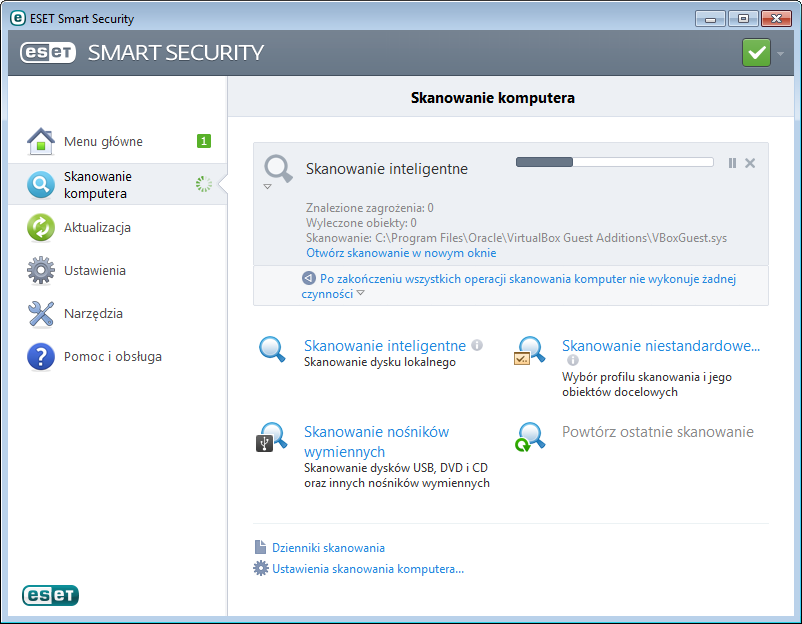The width and height of the screenshot is (802, 624).
Task: Open Ustawienia skanowania komputera... link
Action: tap(368, 569)
